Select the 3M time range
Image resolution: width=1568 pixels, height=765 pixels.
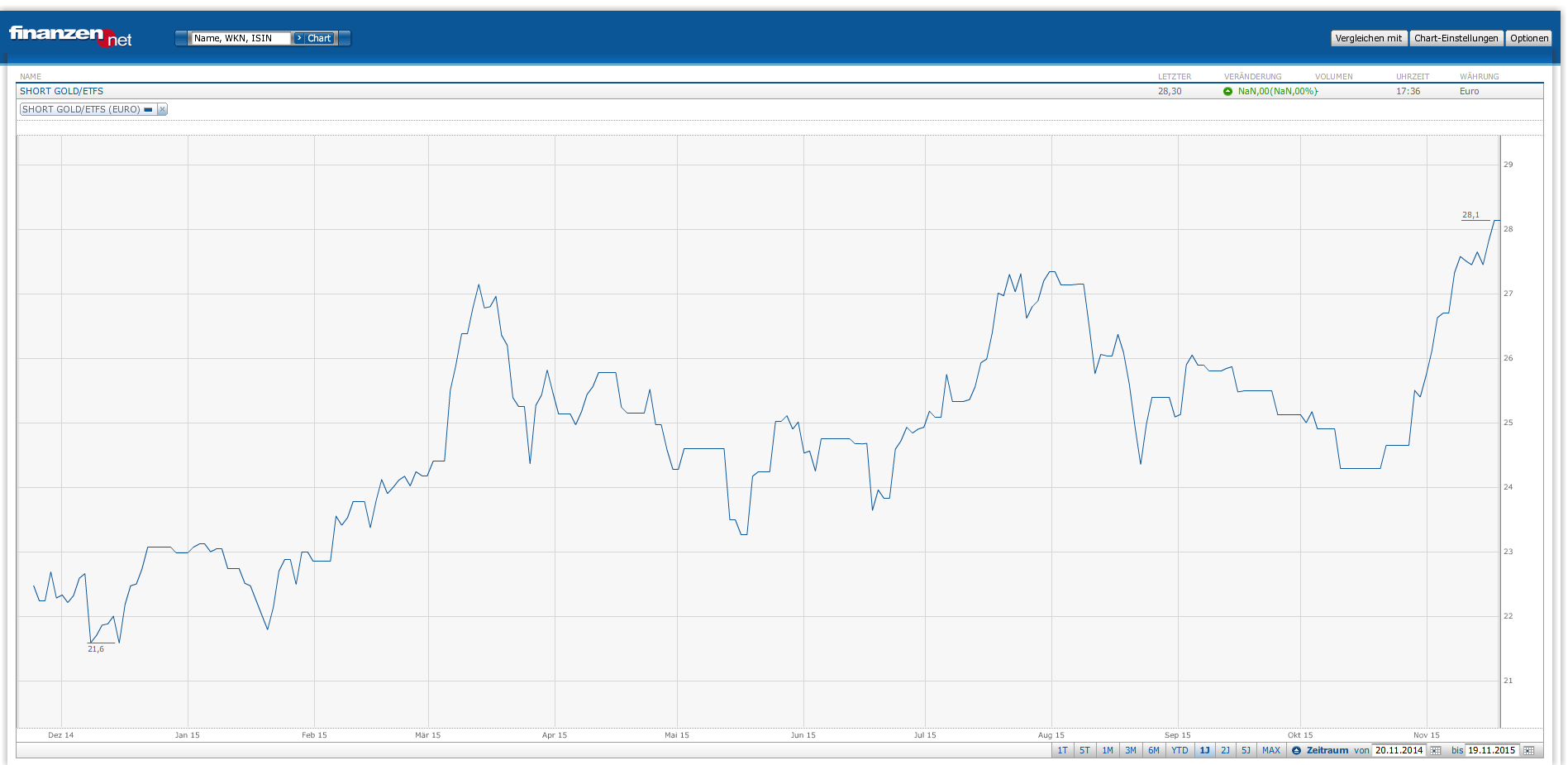tap(1131, 751)
